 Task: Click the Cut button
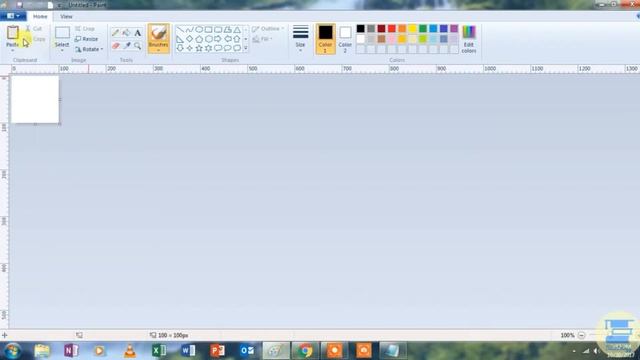click(x=34, y=29)
